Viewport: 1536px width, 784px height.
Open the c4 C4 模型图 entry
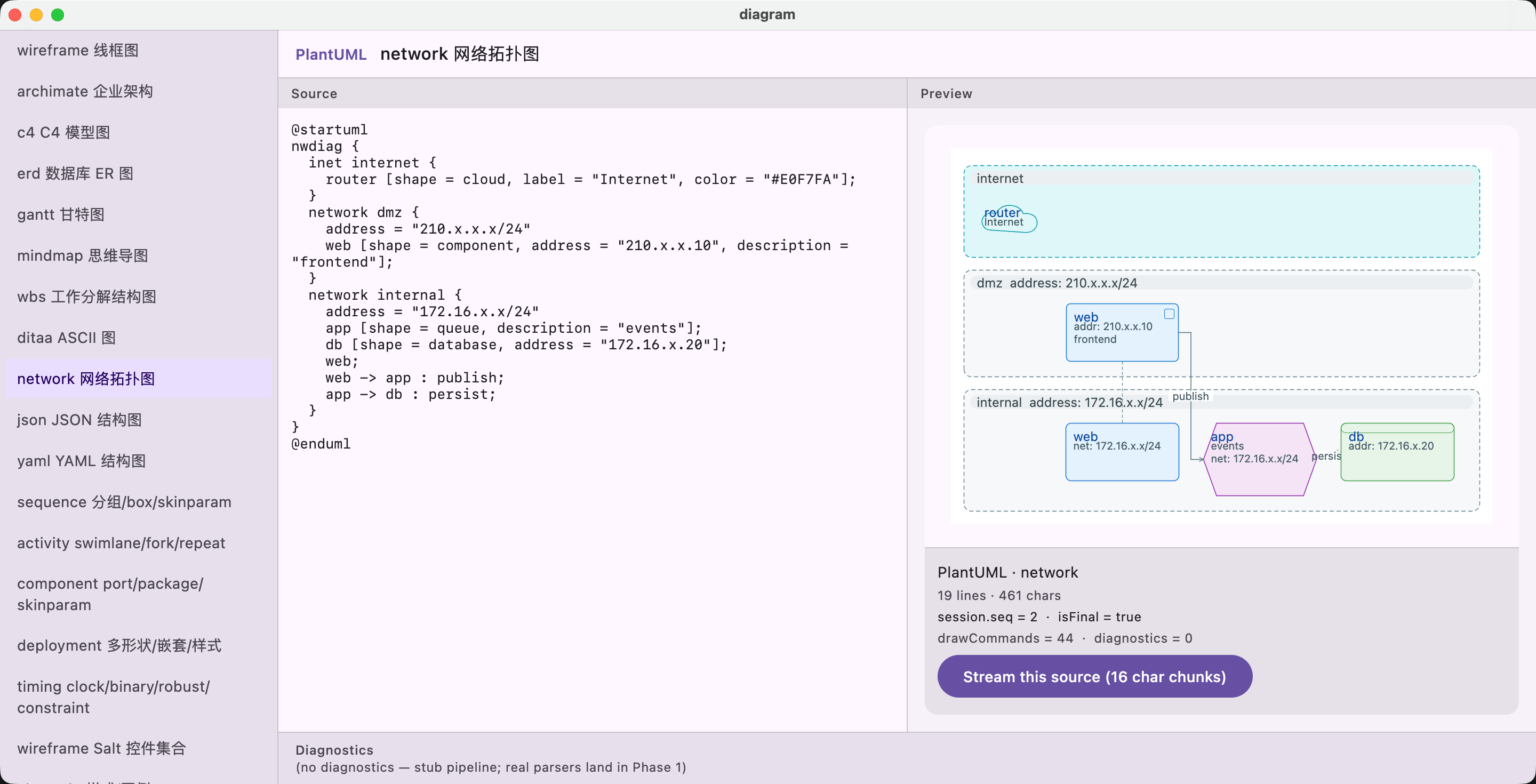point(138,132)
